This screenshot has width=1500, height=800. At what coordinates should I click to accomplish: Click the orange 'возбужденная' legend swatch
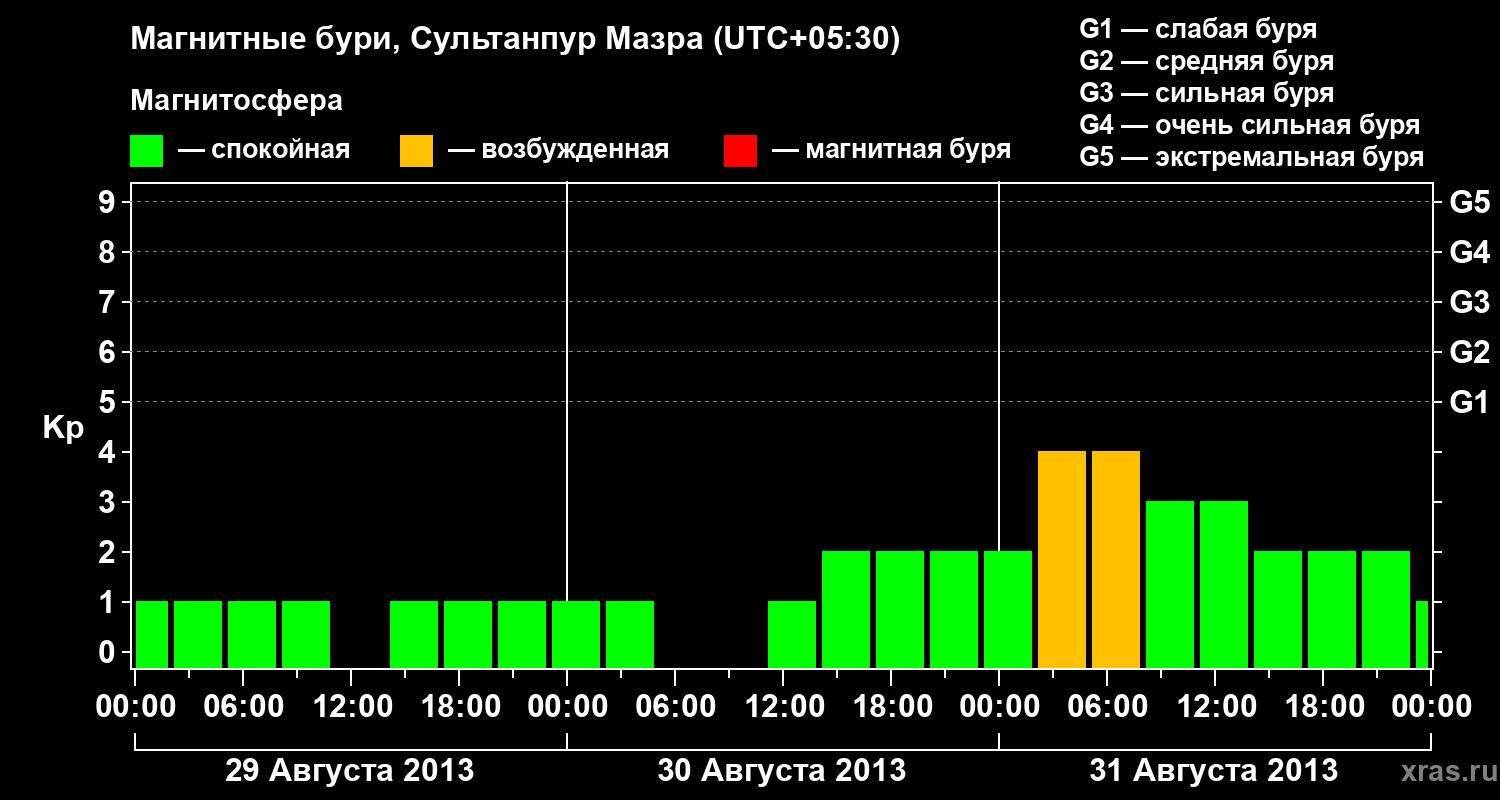tap(416, 150)
